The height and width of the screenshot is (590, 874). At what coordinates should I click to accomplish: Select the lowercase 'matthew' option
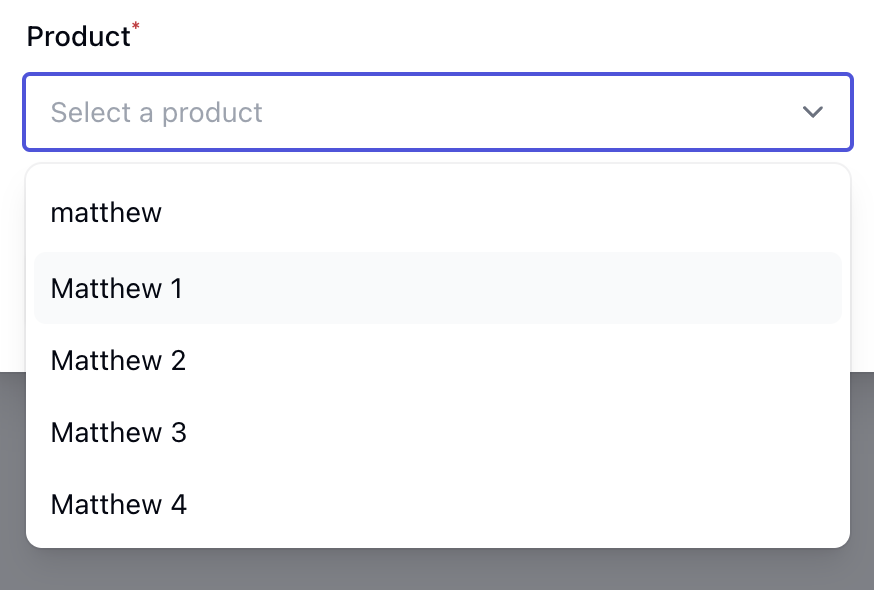(x=106, y=213)
